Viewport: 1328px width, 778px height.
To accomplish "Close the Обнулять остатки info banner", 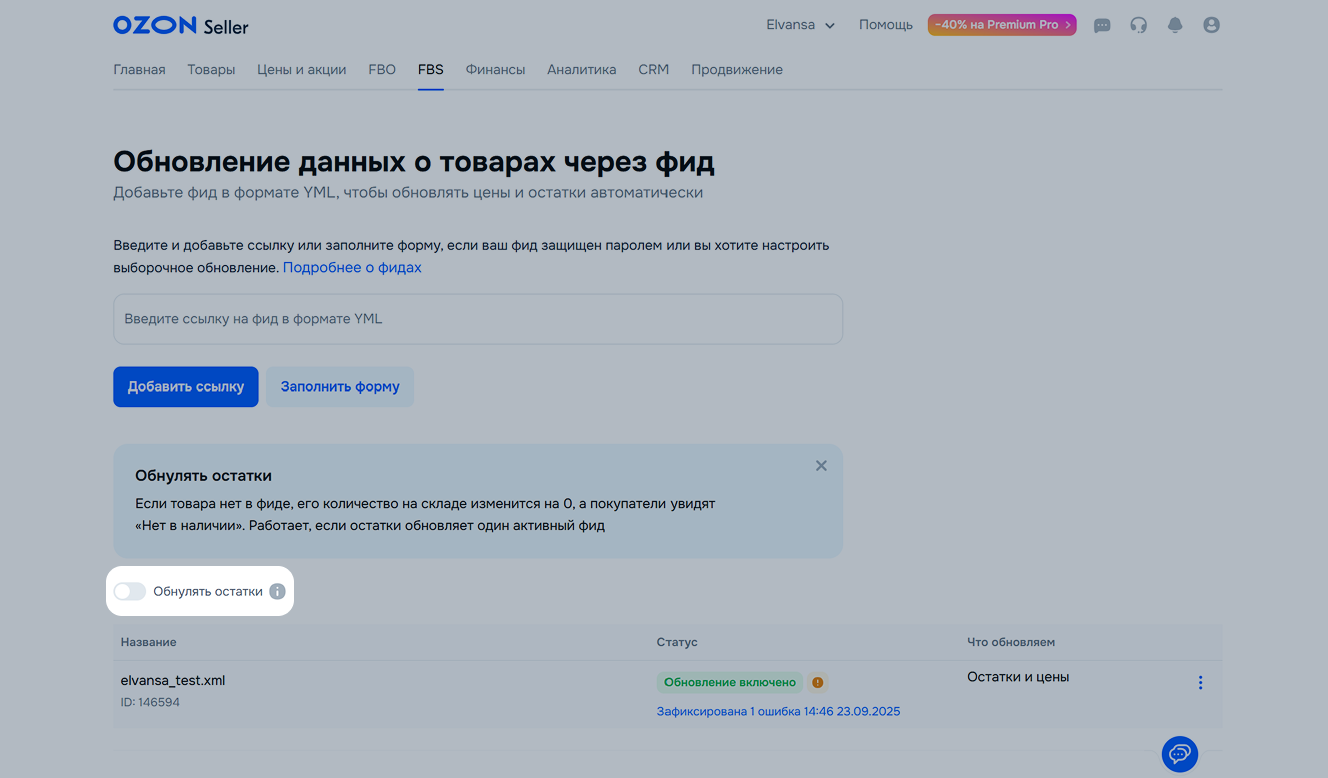I will pyautogui.click(x=821, y=466).
